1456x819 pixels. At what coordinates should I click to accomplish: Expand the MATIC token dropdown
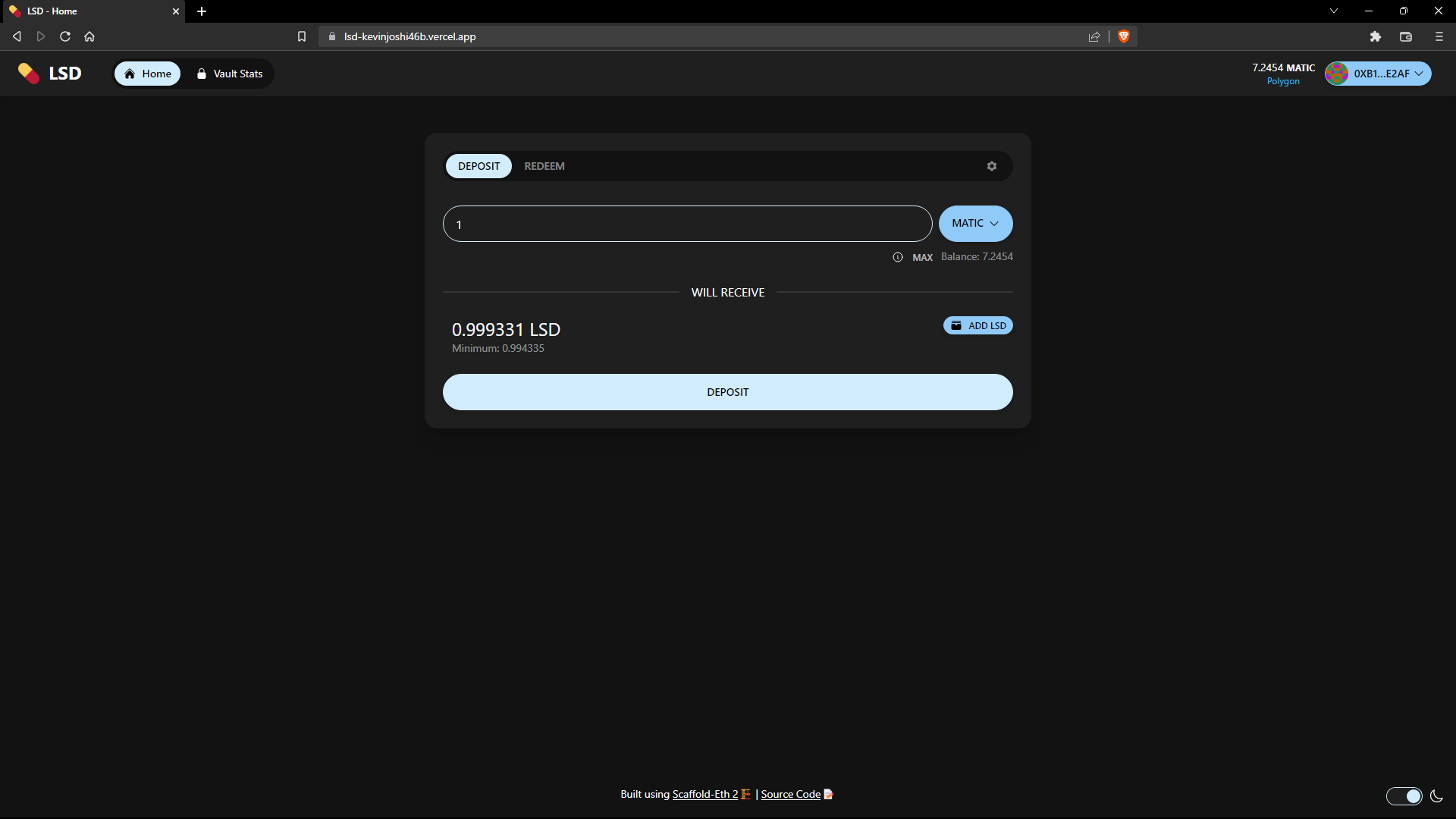[975, 223]
